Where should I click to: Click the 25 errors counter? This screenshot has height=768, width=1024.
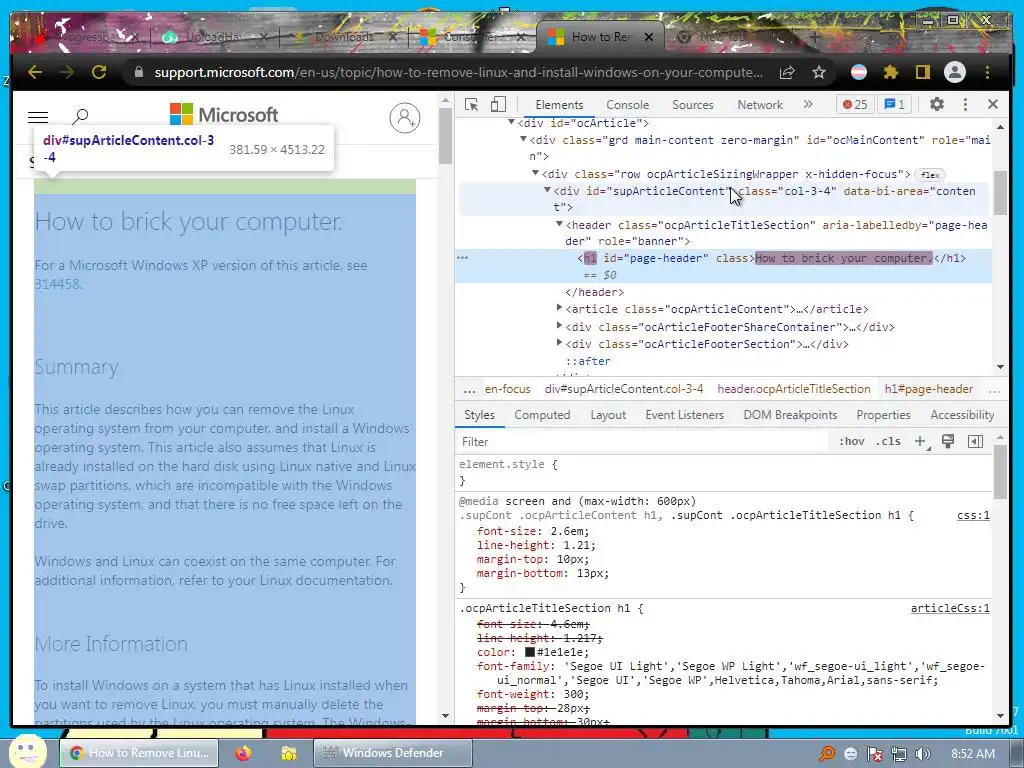pos(855,104)
